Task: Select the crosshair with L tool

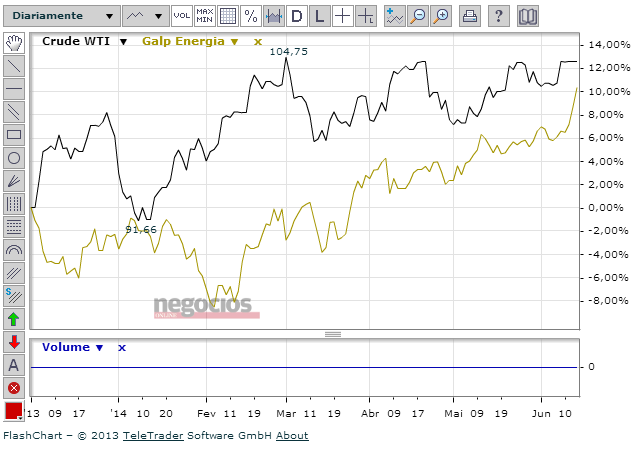Action: click(x=366, y=16)
